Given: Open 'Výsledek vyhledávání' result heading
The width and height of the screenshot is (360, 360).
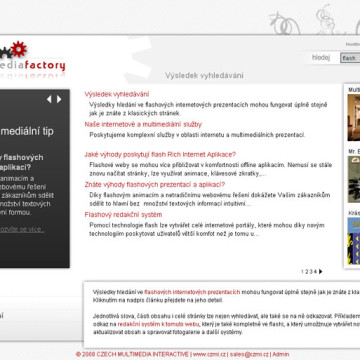Looking at the screenshot, I should (x=117, y=94).
